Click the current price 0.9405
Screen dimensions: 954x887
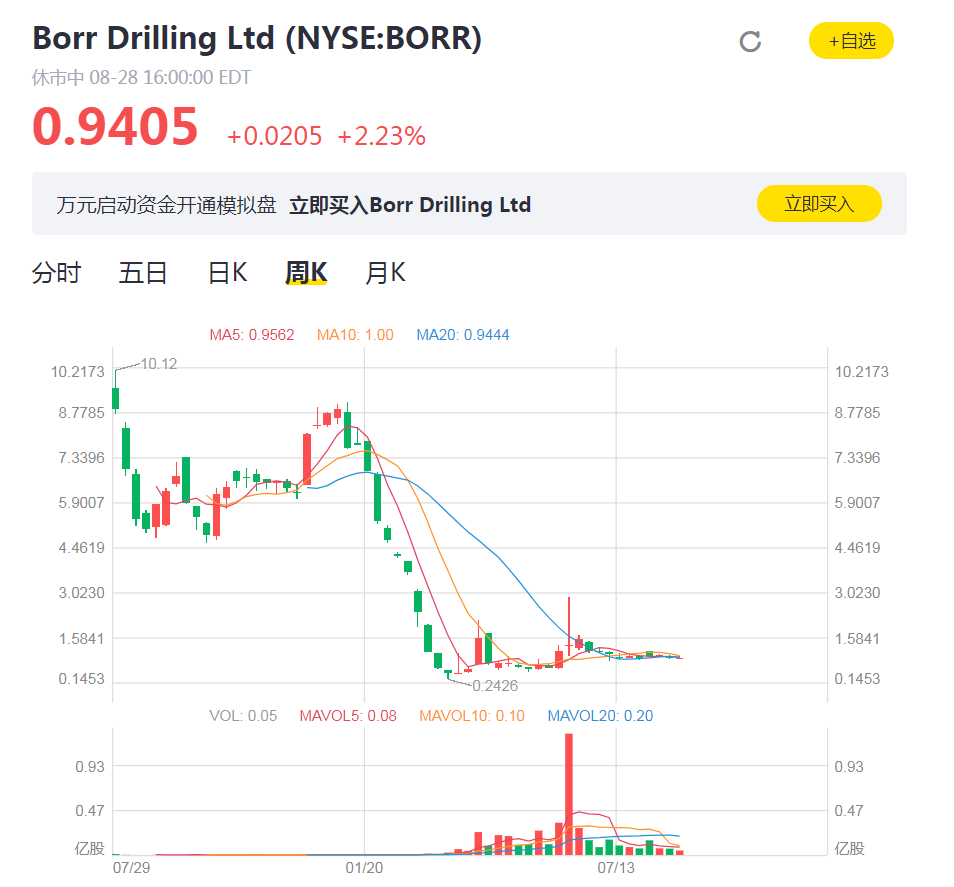coord(115,127)
